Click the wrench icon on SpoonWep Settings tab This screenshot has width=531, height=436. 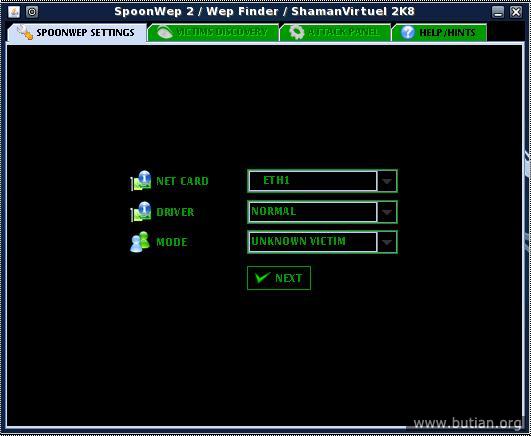point(24,33)
